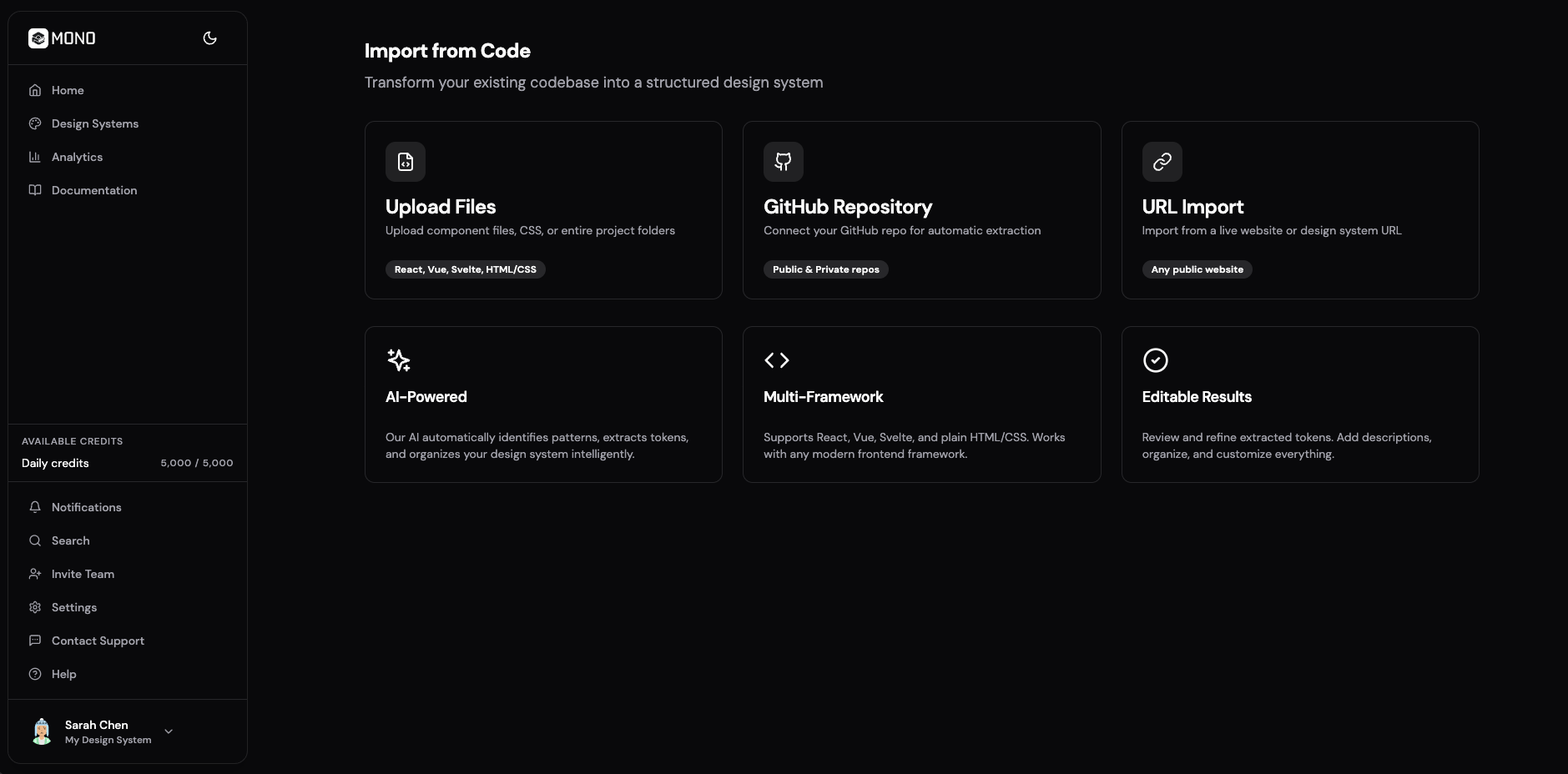Click the URL Import link icon
This screenshot has width=1568, height=774.
[x=1162, y=162]
